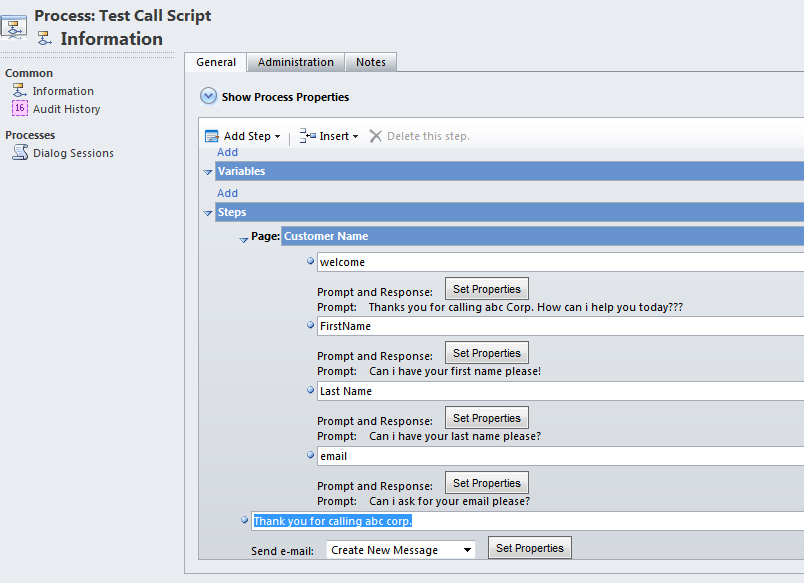Open the Notes tab
Image resolution: width=804 pixels, height=583 pixels.
pyautogui.click(x=371, y=61)
